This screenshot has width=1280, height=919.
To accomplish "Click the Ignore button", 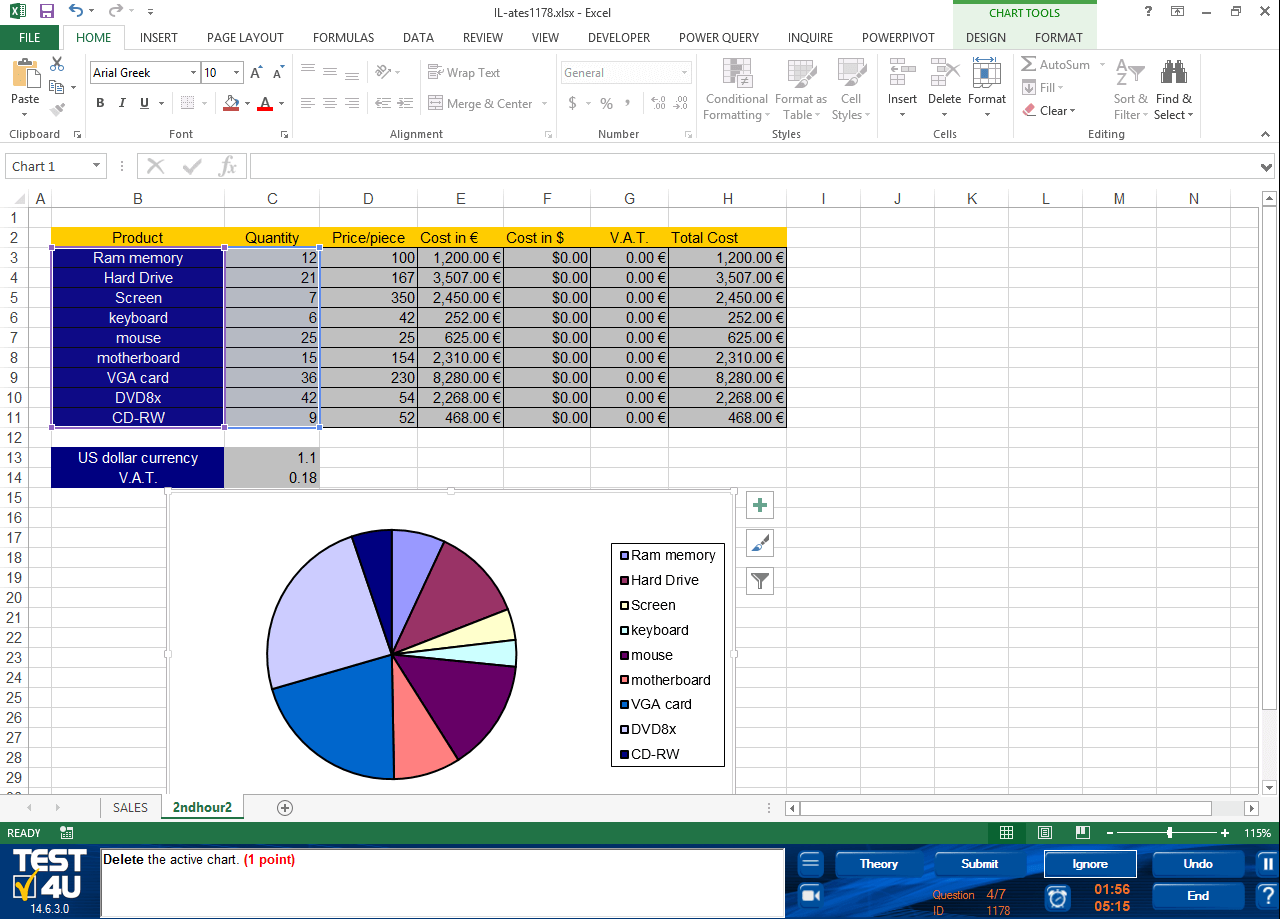I will pyautogui.click(x=1090, y=864).
